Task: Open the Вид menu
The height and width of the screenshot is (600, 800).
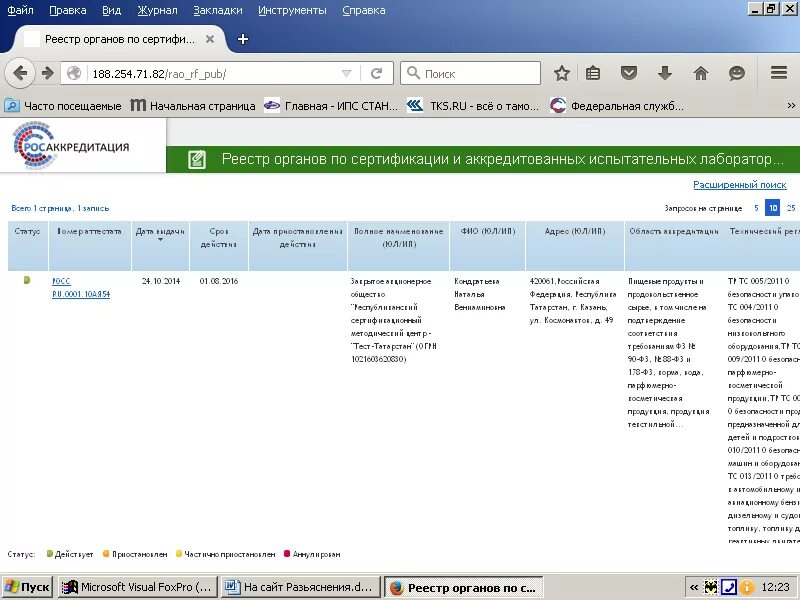Action: [x=111, y=10]
